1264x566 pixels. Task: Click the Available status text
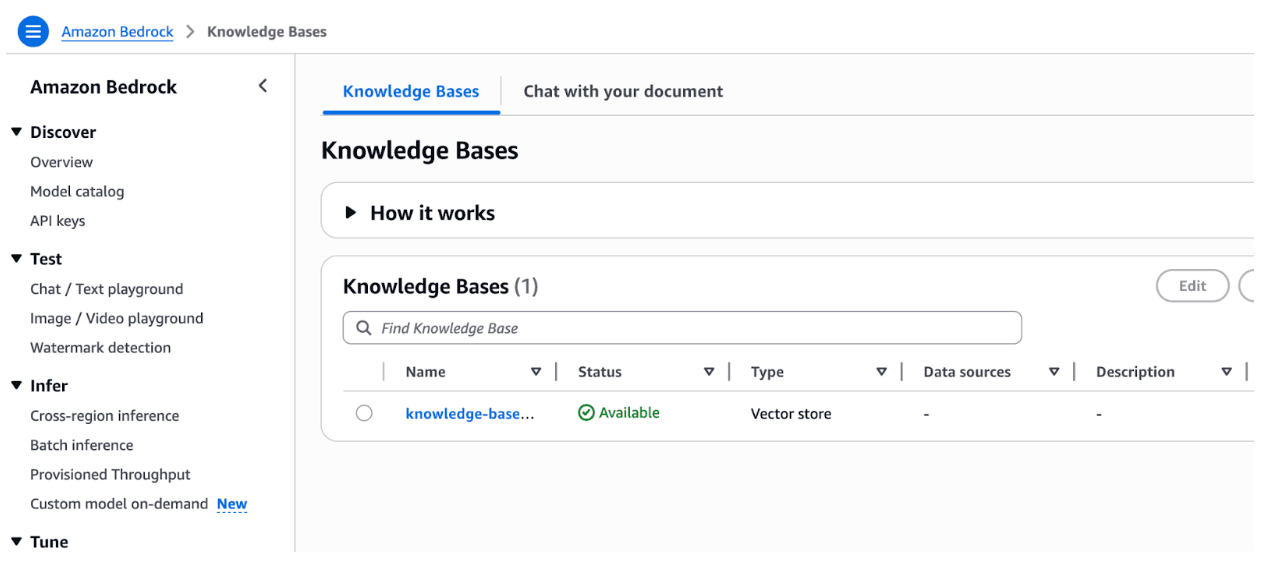click(629, 413)
